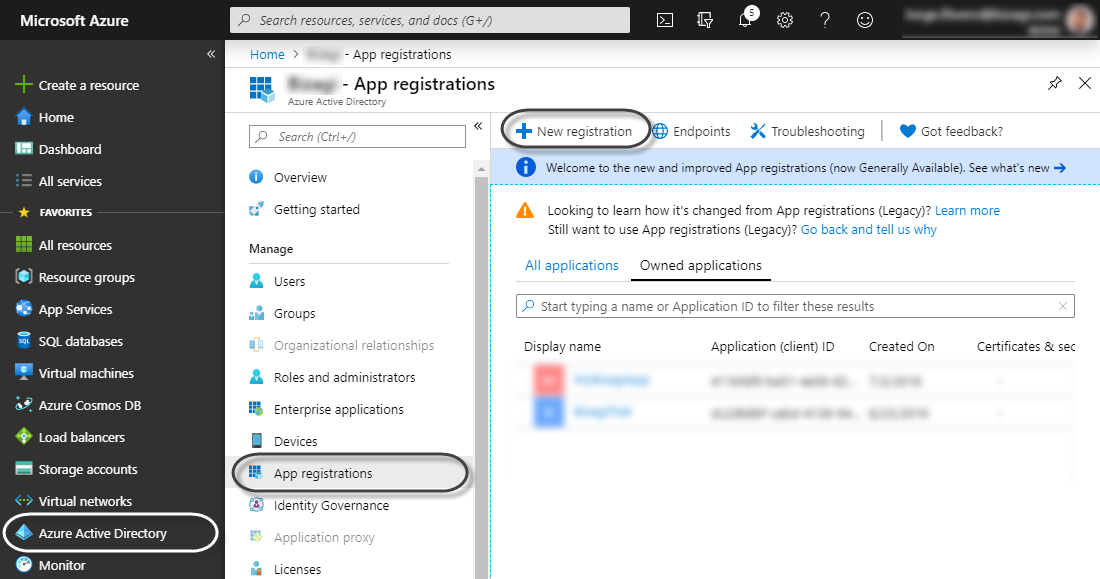1100x579 pixels.
Task: Open Getting started
Action: coord(304,209)
